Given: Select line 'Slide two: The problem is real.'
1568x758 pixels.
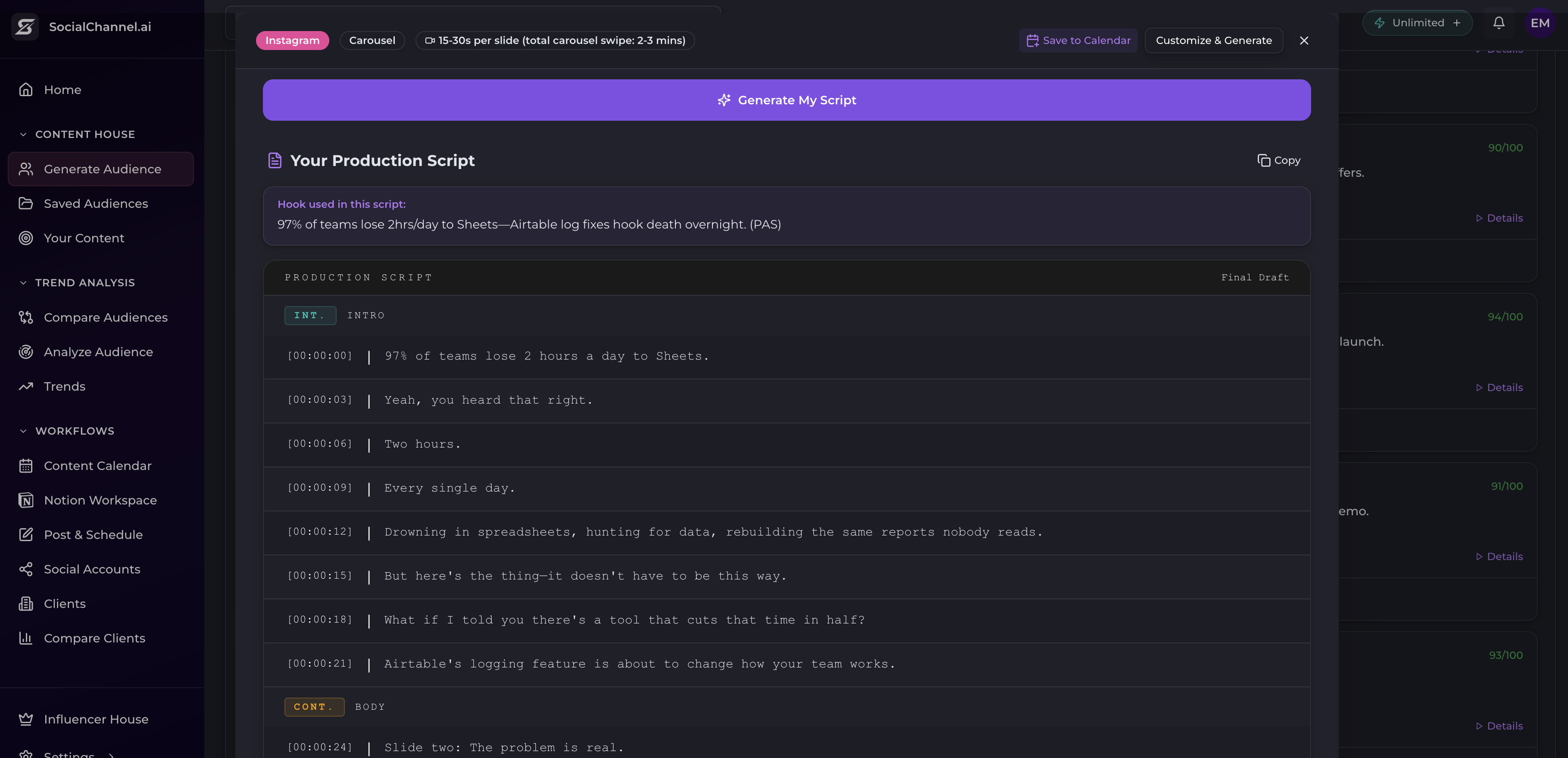Looking at the screenshot, I should pyautogui.click(x=504, y=748).
